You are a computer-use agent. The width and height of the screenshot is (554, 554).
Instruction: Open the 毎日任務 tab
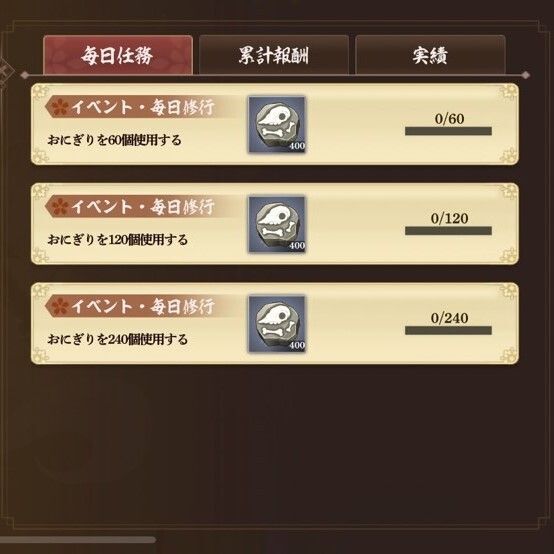coord(118,55)
